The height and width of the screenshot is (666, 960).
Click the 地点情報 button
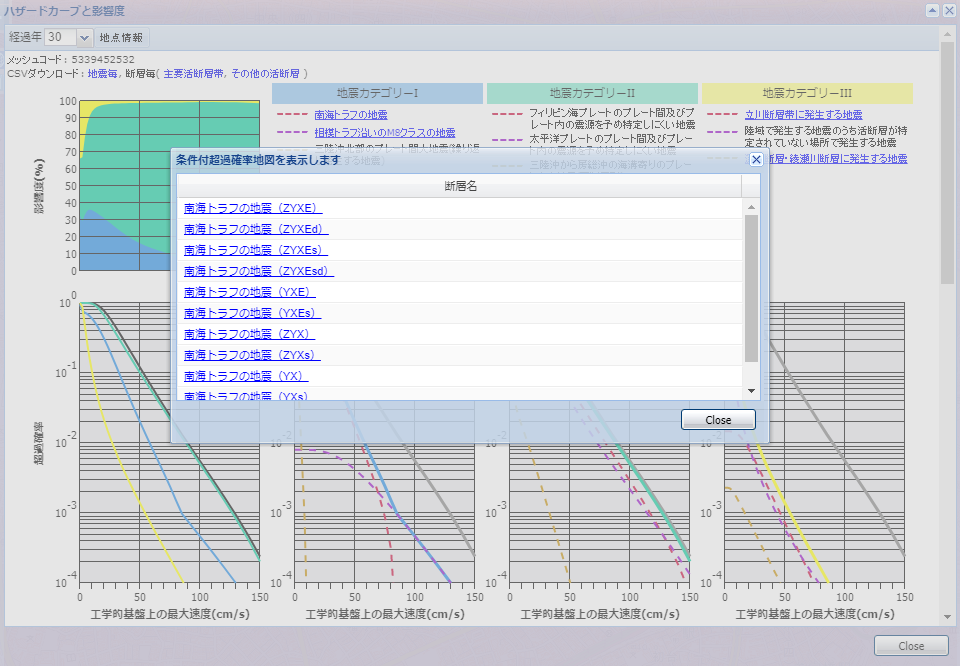click(121, 37)
